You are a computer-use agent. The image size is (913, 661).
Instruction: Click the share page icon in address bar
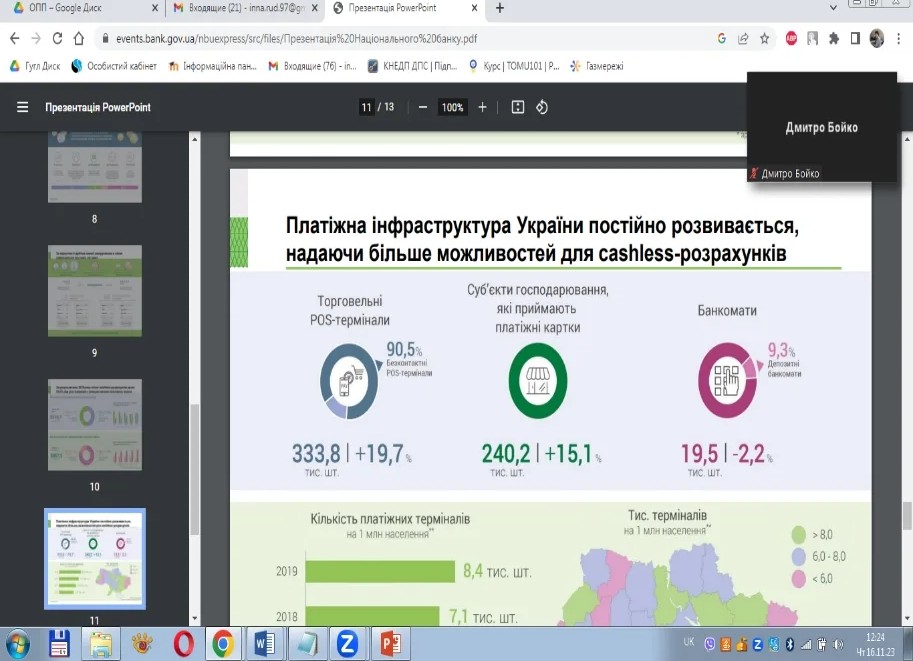(x=743, y=39)
